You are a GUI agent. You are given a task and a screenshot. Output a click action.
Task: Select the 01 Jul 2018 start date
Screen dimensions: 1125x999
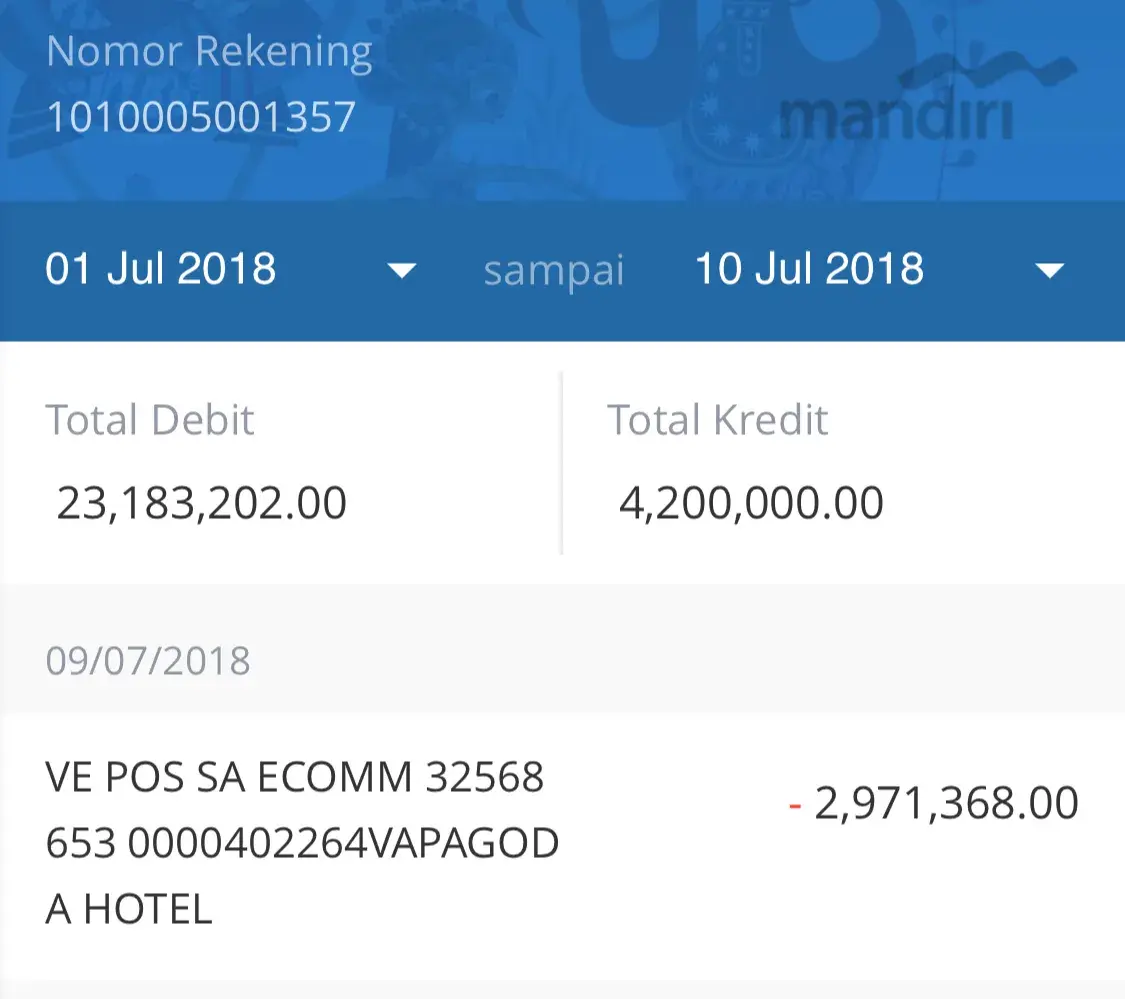pos(161,270)
